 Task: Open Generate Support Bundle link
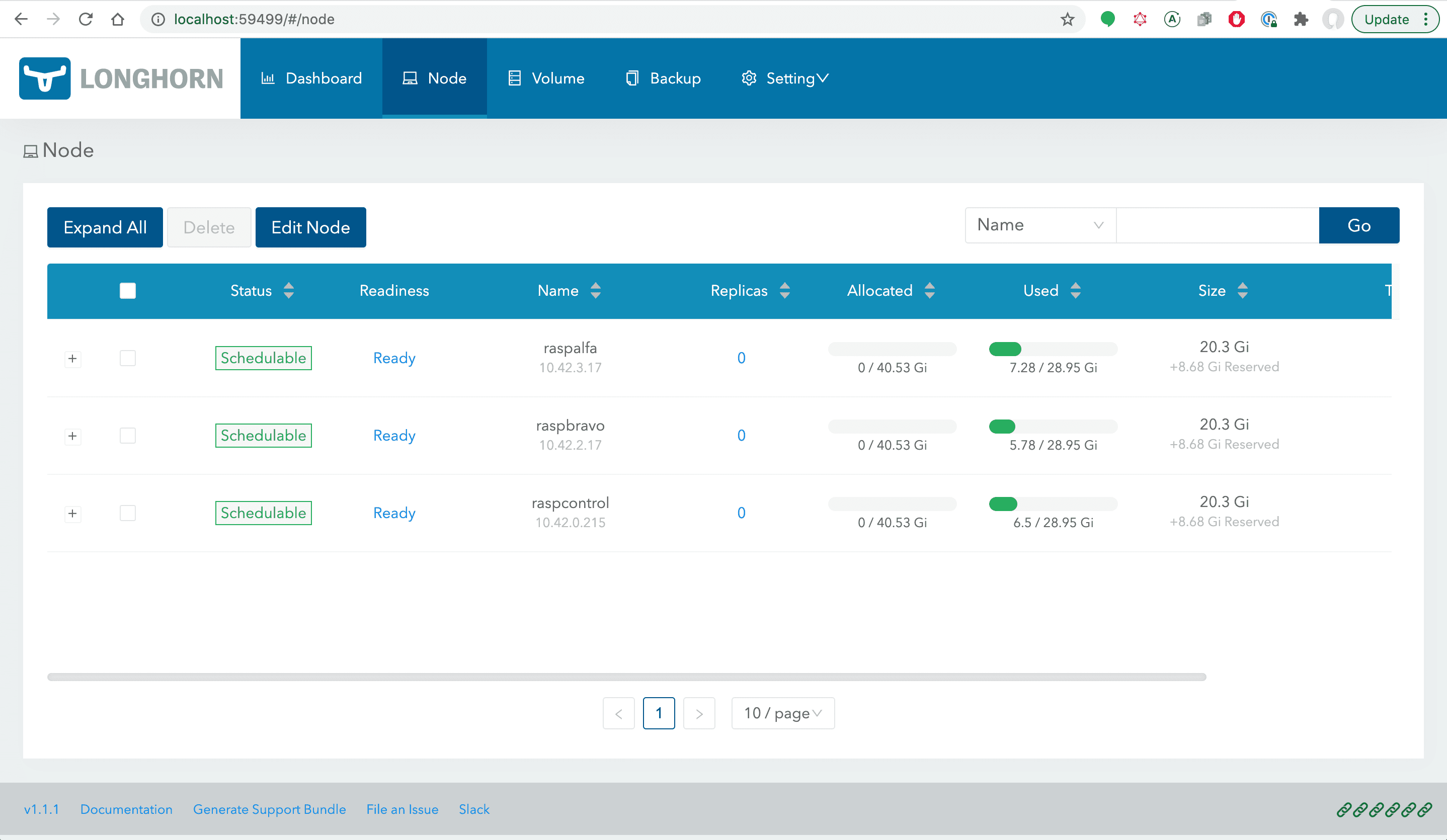click(x=269, y=809)
